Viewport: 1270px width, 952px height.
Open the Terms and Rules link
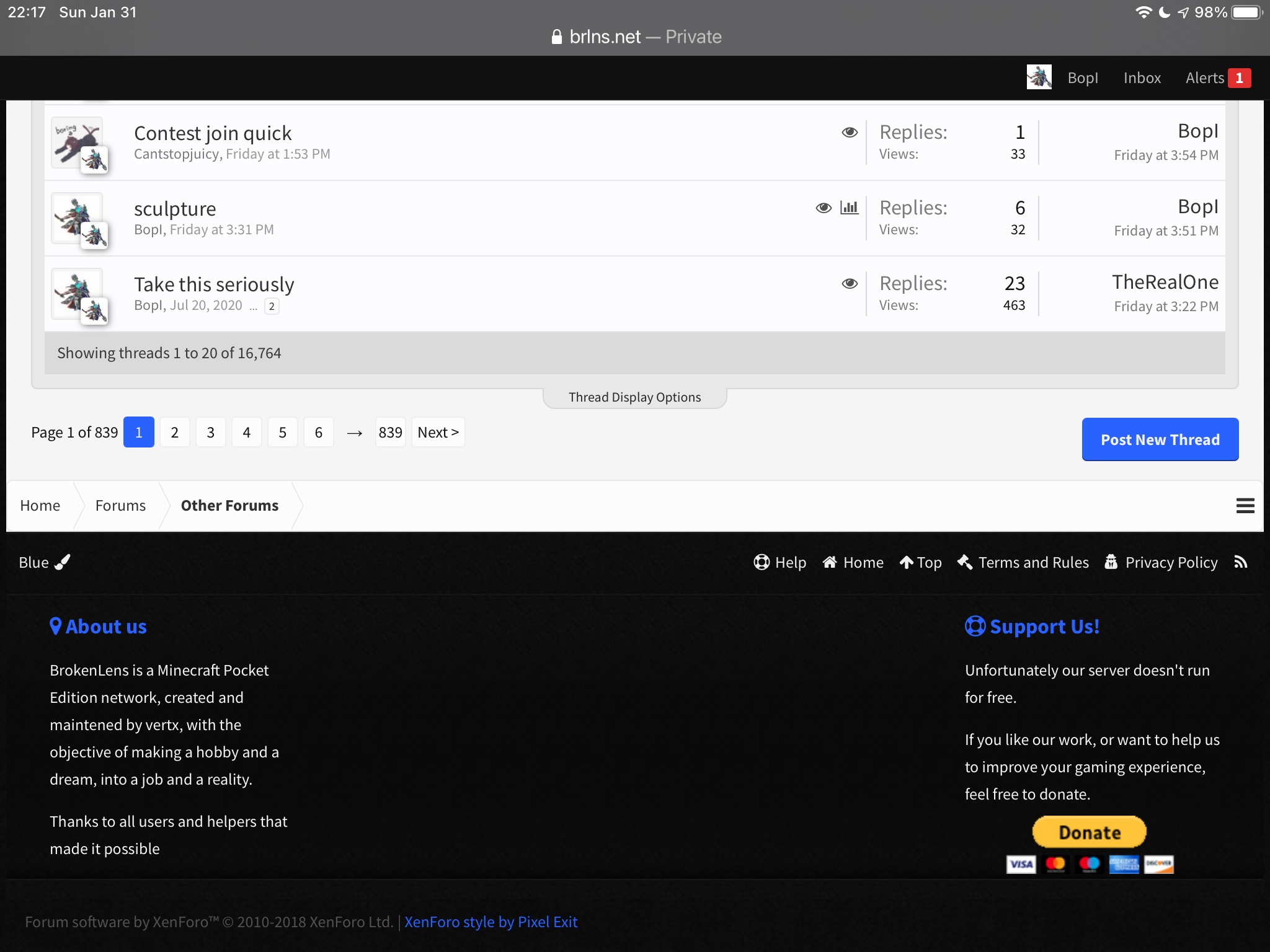[1023, 562]
